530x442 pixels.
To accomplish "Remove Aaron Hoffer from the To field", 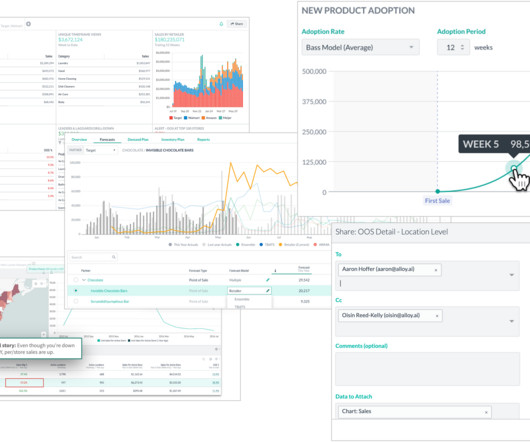I will pyautogui.click(x=436, y=270).
